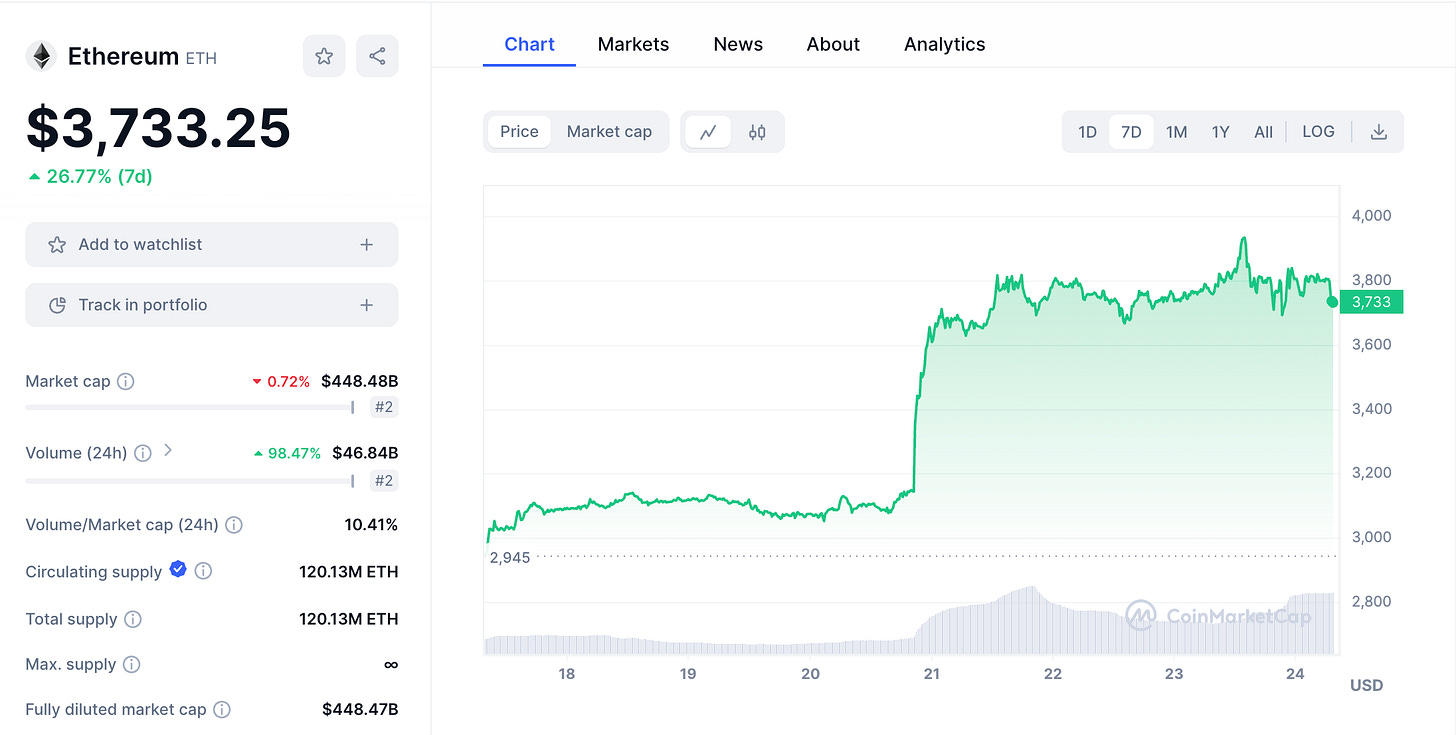Open Fully diluted market cap info icon
The height and width of the screenshot is (735, 1456).
[222, 709]
